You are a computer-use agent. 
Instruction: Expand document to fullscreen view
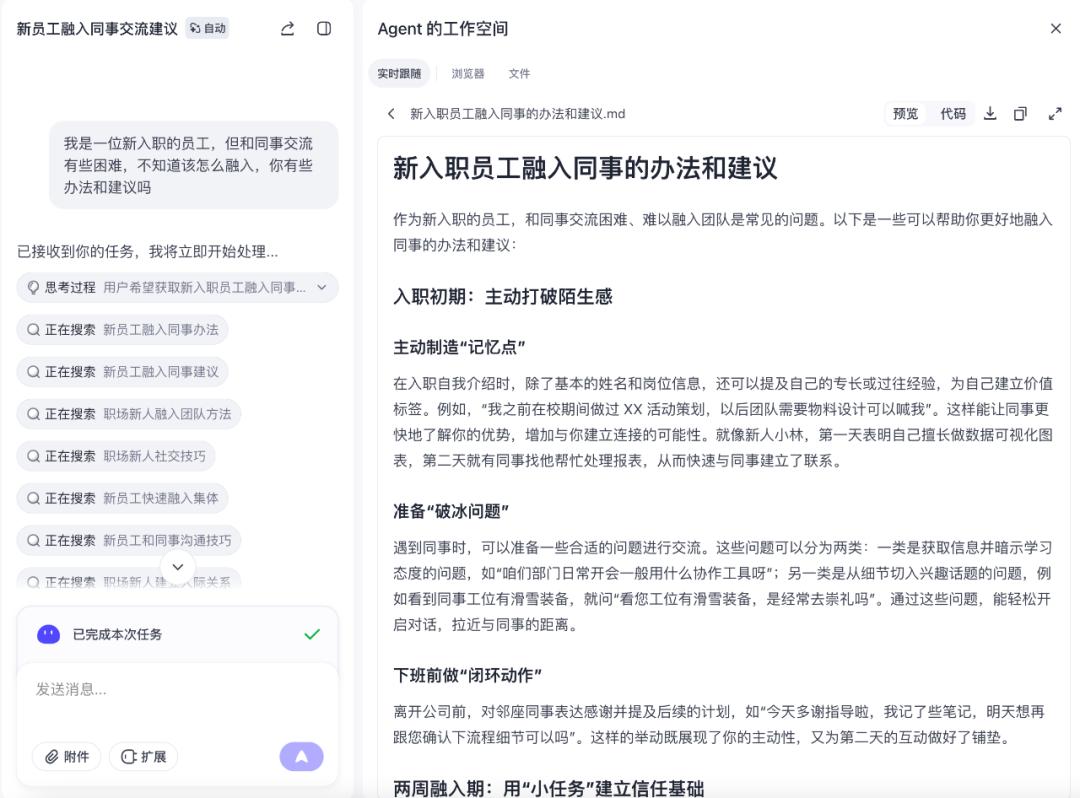pyautogui.click(x=1055, y=114)
